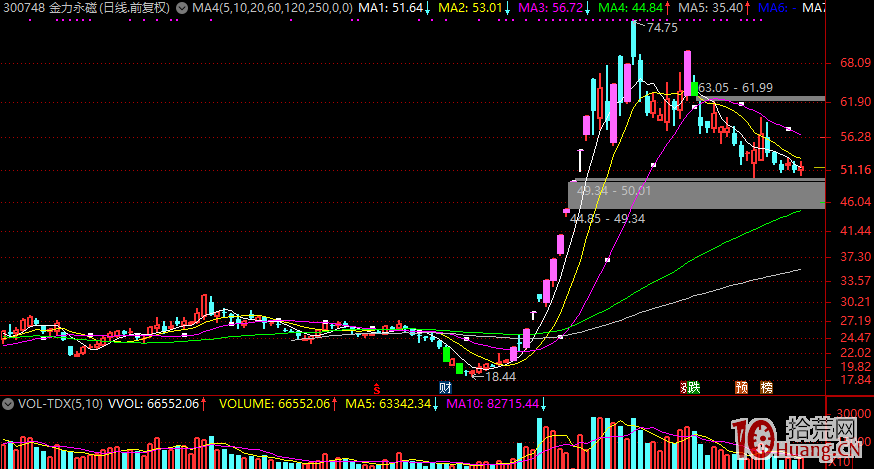Select the 18.44 low price label
Image resolution: width=874 pixels, height=469 pixels.
click(x=501, y=377)
